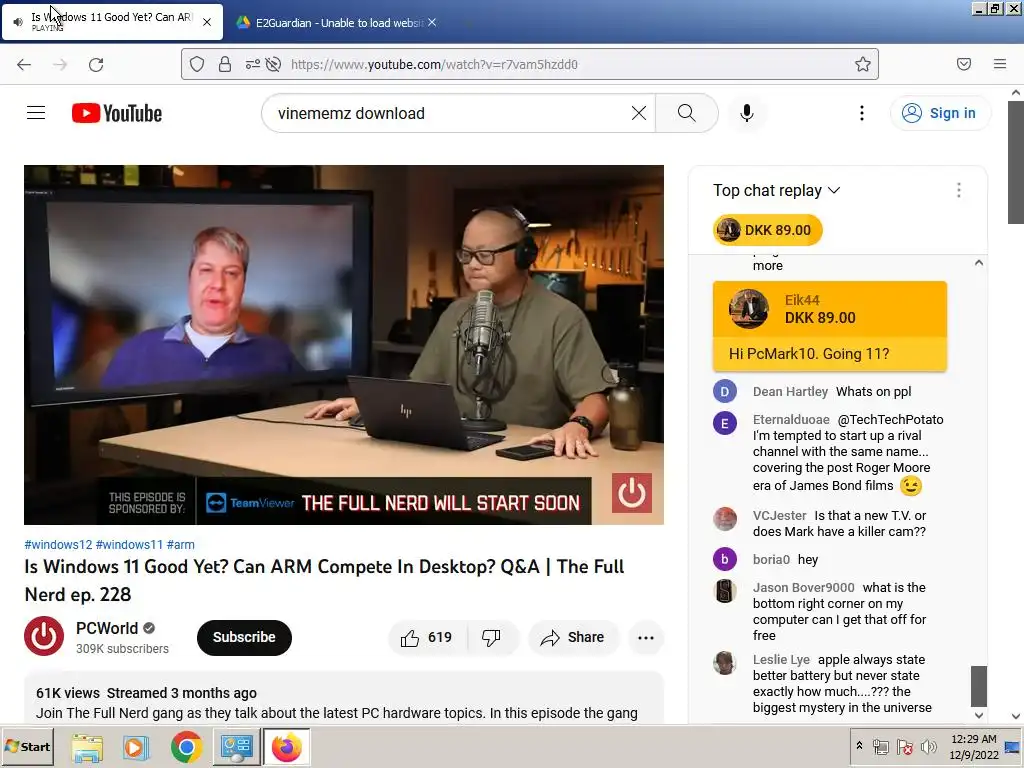Select Leslie Lye's chat message

coord(841,683)
